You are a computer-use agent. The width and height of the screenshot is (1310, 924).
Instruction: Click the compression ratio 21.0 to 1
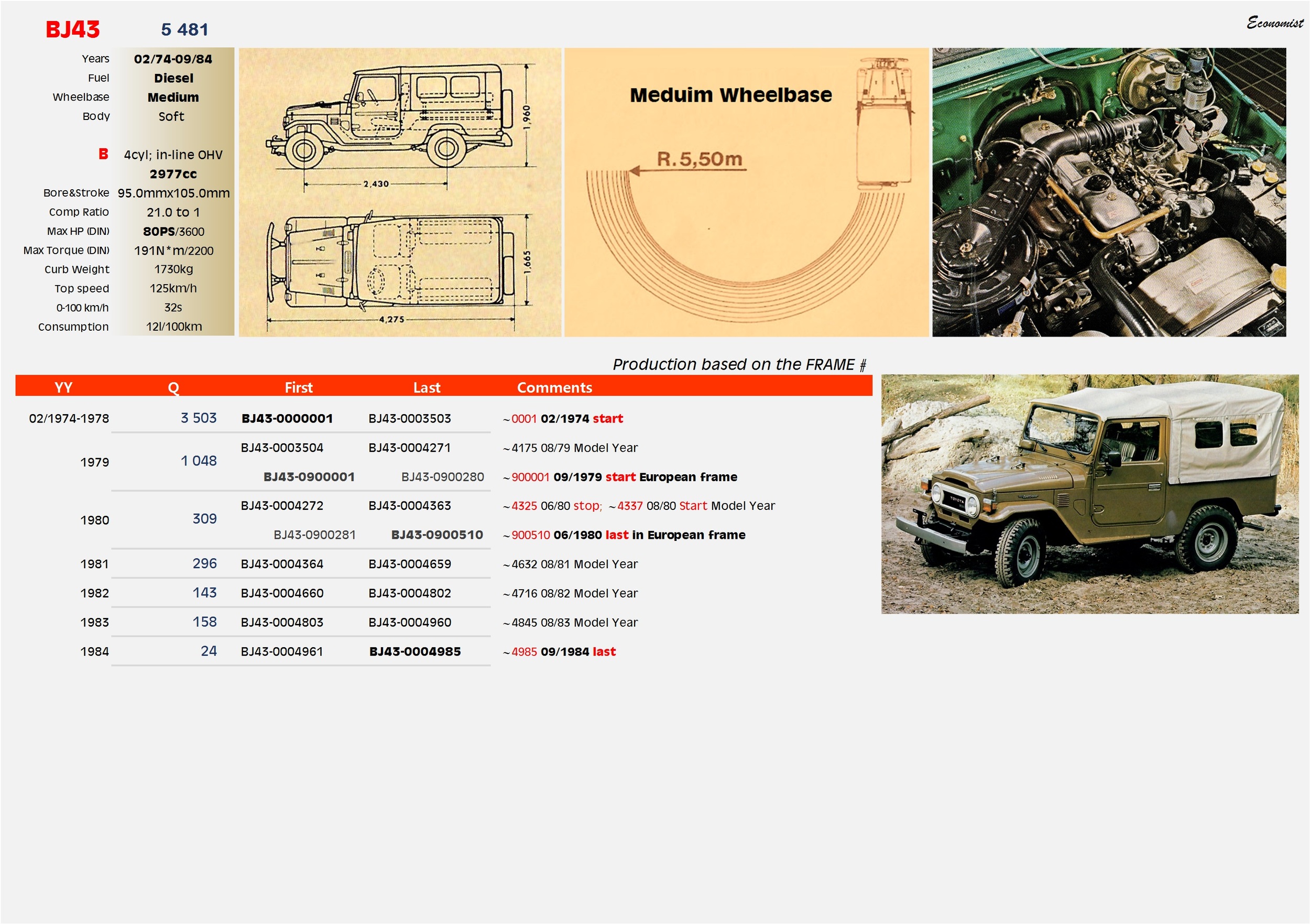[x=173, y=212]
